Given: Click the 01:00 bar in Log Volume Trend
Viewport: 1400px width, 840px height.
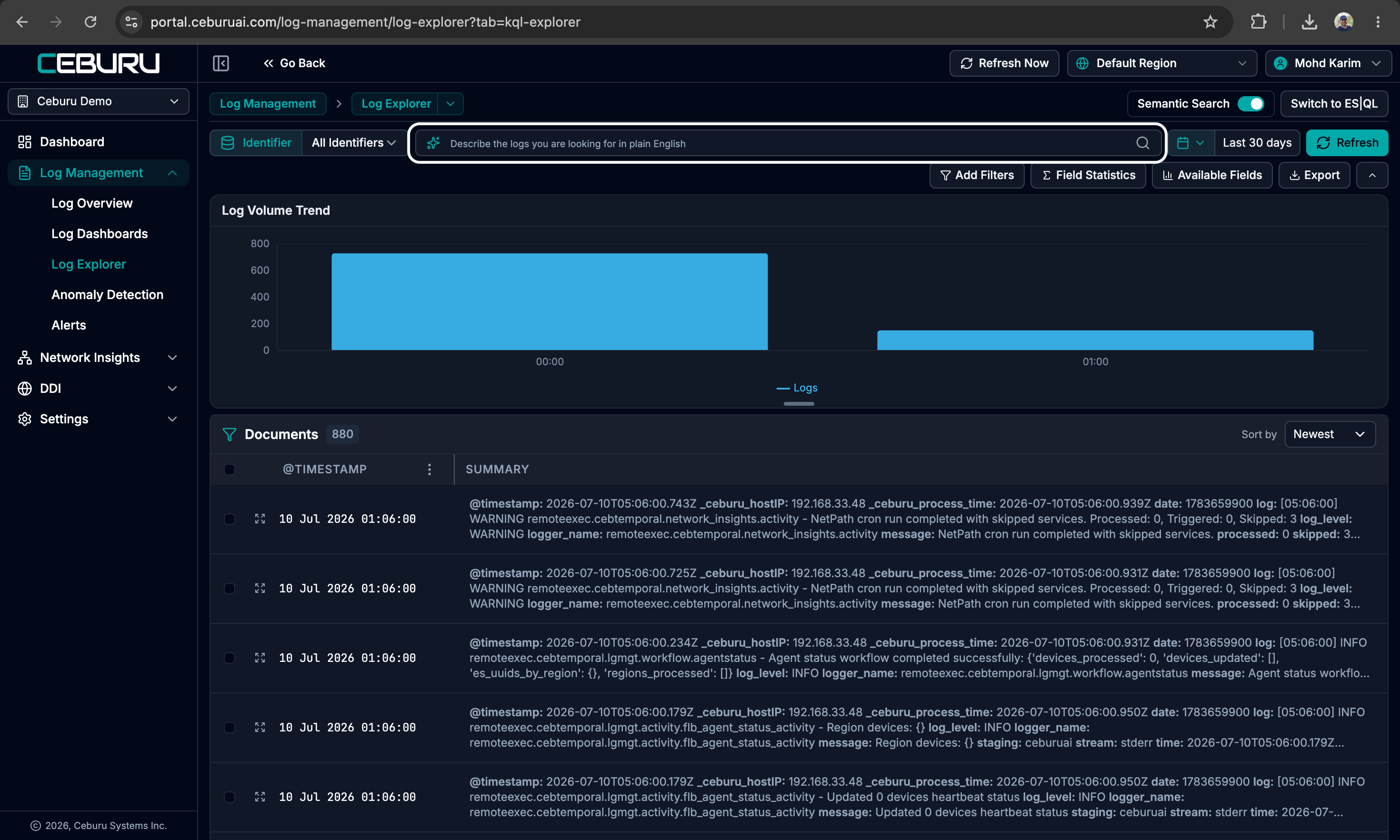Looking at the screenshot, I should [1095, 340].
